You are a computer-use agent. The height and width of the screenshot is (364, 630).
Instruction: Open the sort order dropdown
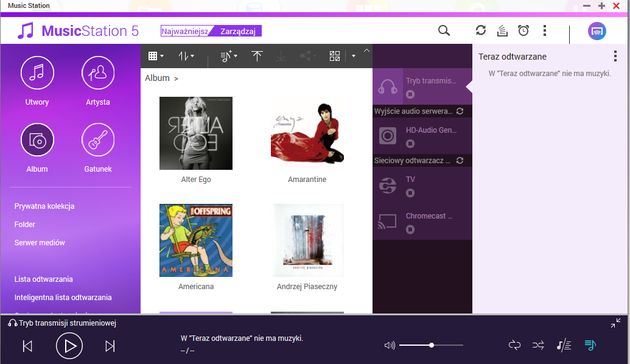pos(186,56)
